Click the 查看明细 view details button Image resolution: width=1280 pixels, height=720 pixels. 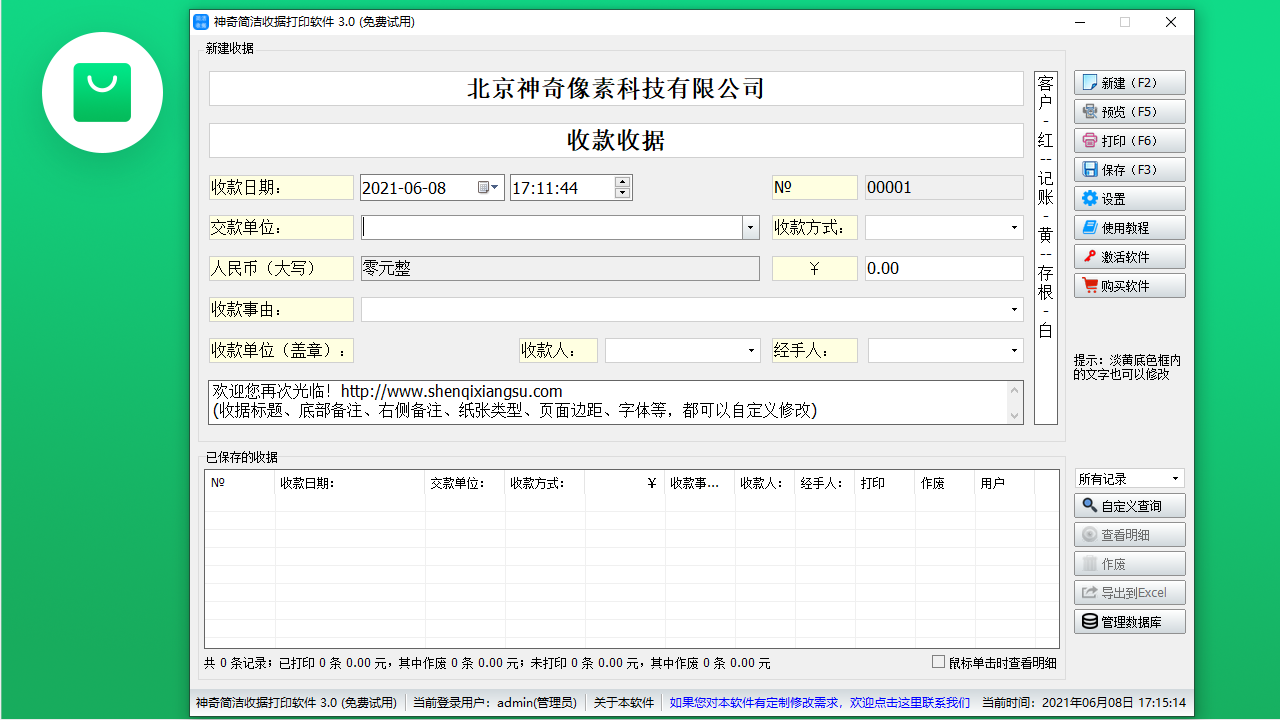[x=1130, y=535]
